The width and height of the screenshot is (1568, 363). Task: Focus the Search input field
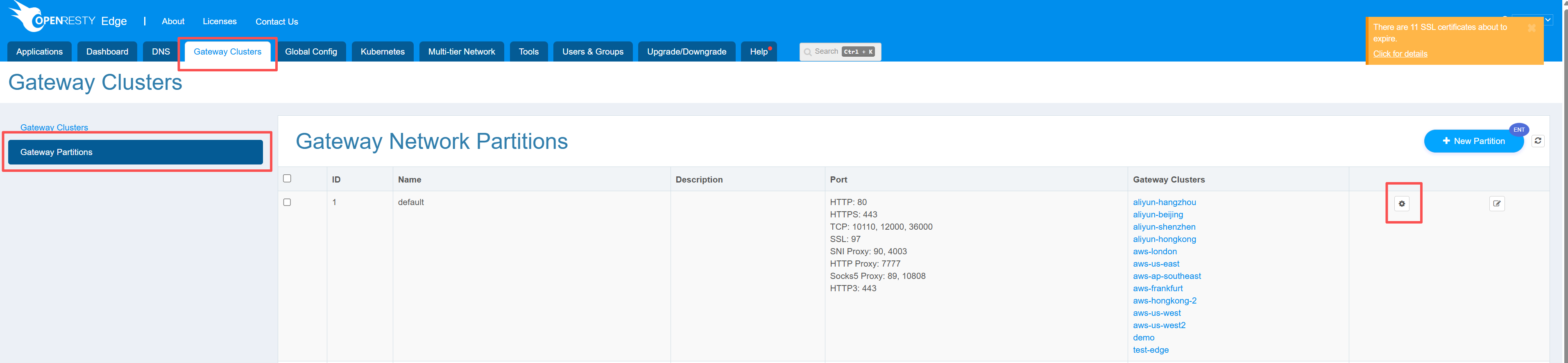[x=839, y=52]
